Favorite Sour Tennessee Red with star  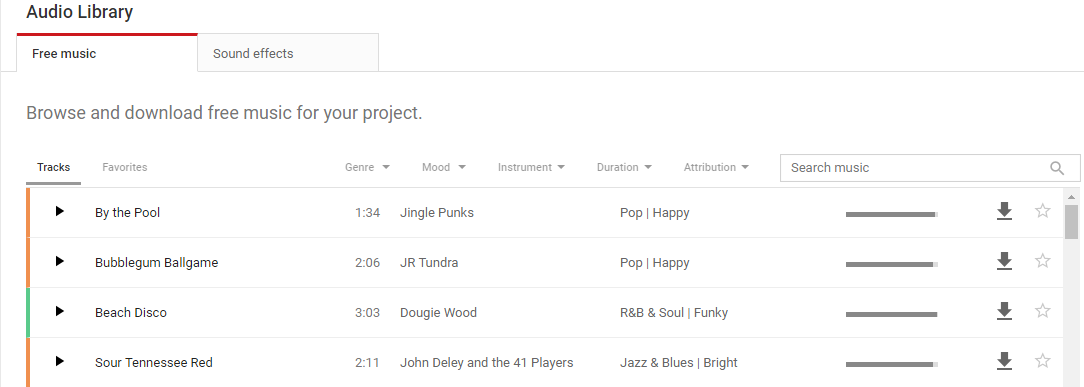(x=1043, y=360)
